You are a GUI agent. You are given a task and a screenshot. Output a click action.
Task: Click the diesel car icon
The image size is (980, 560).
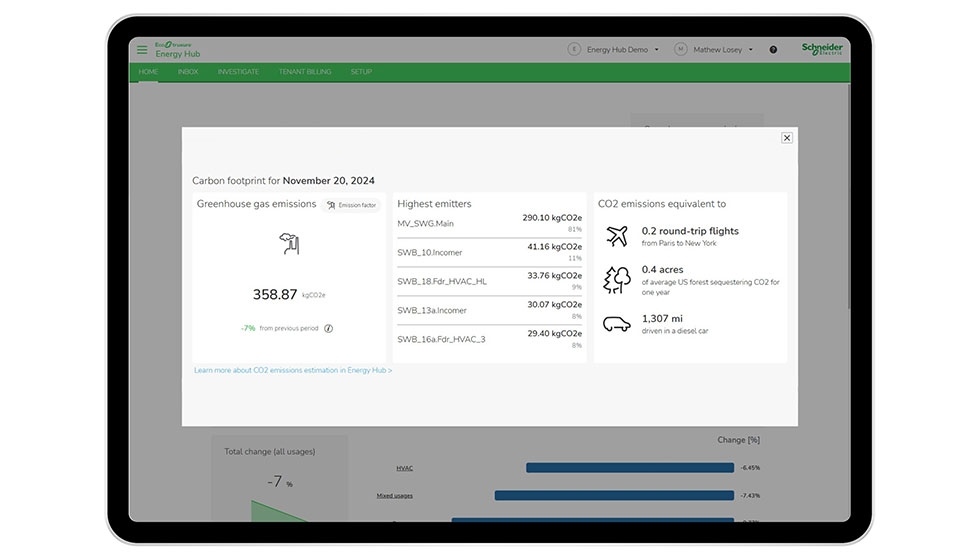point(617,323)
